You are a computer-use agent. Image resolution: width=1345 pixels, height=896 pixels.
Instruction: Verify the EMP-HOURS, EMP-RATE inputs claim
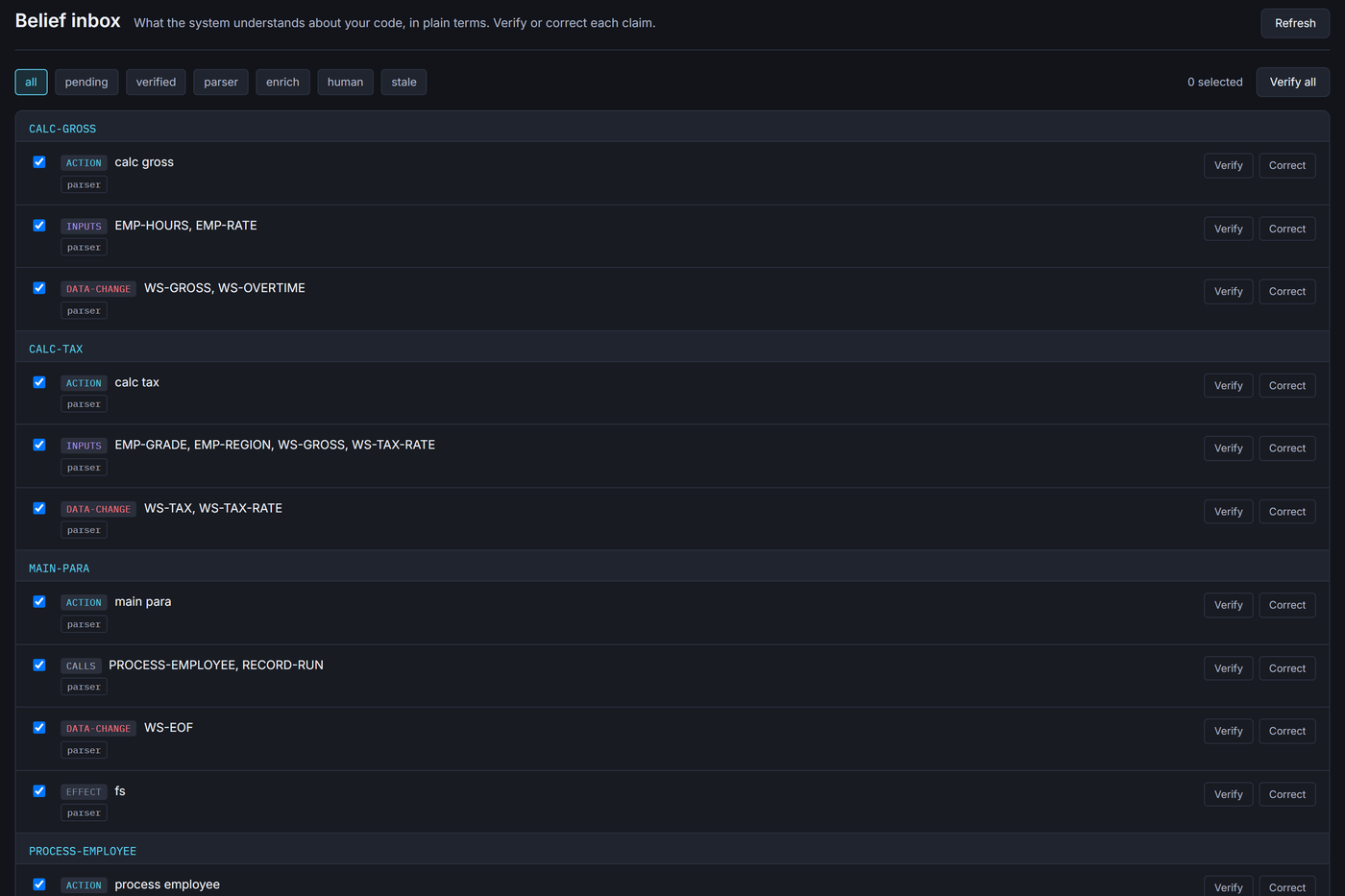(1228, 229)
